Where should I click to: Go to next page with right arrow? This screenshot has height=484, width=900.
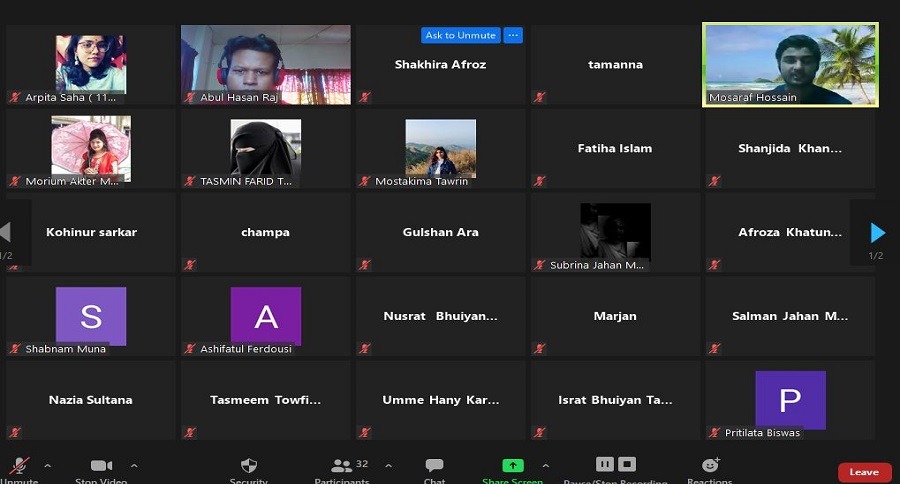(877, 233)
